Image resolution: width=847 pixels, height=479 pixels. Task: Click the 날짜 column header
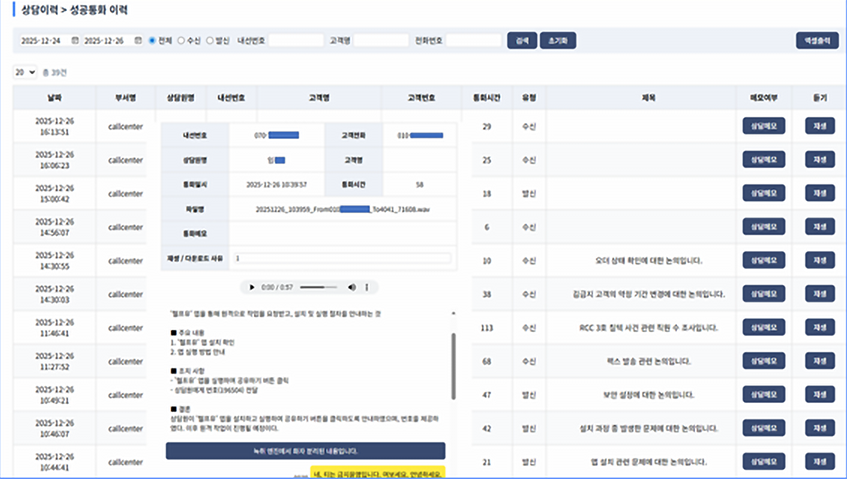pos(55,98)
